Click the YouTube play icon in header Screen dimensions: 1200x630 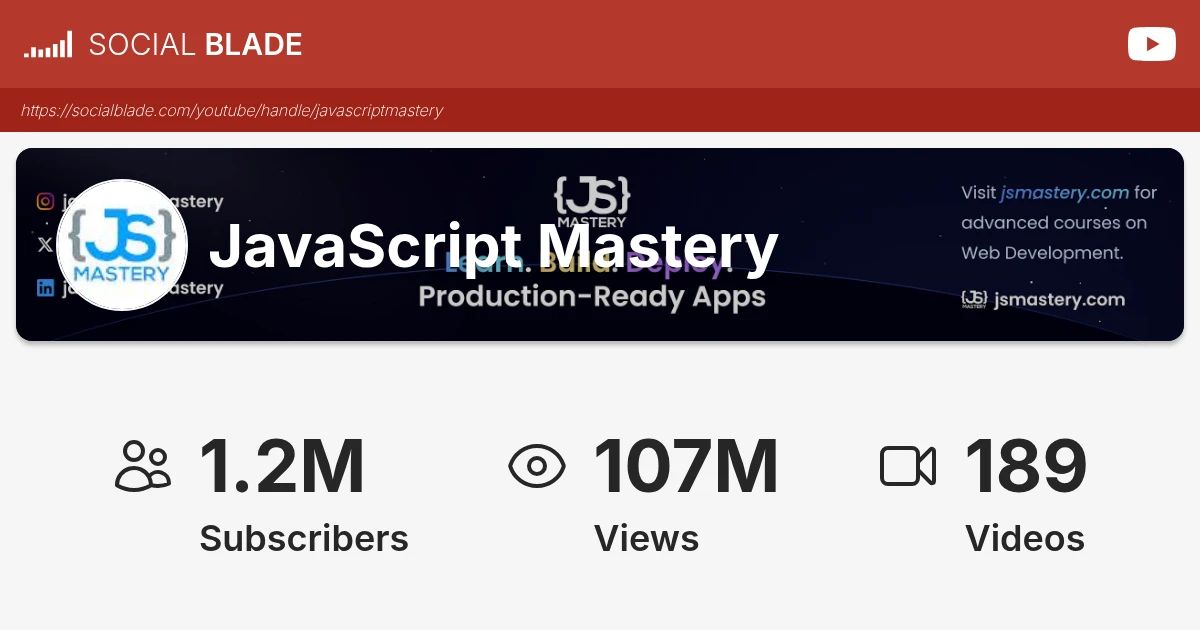click(x=1151, y=44)
